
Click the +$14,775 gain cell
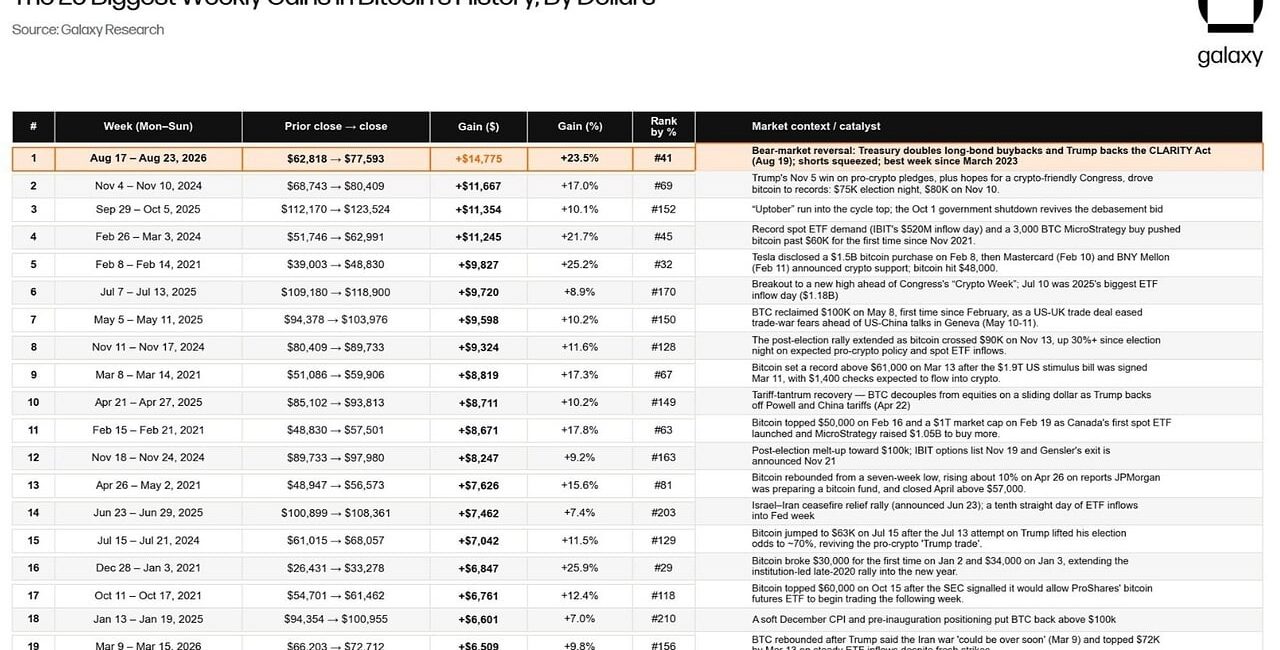click(x=478, y=159)
